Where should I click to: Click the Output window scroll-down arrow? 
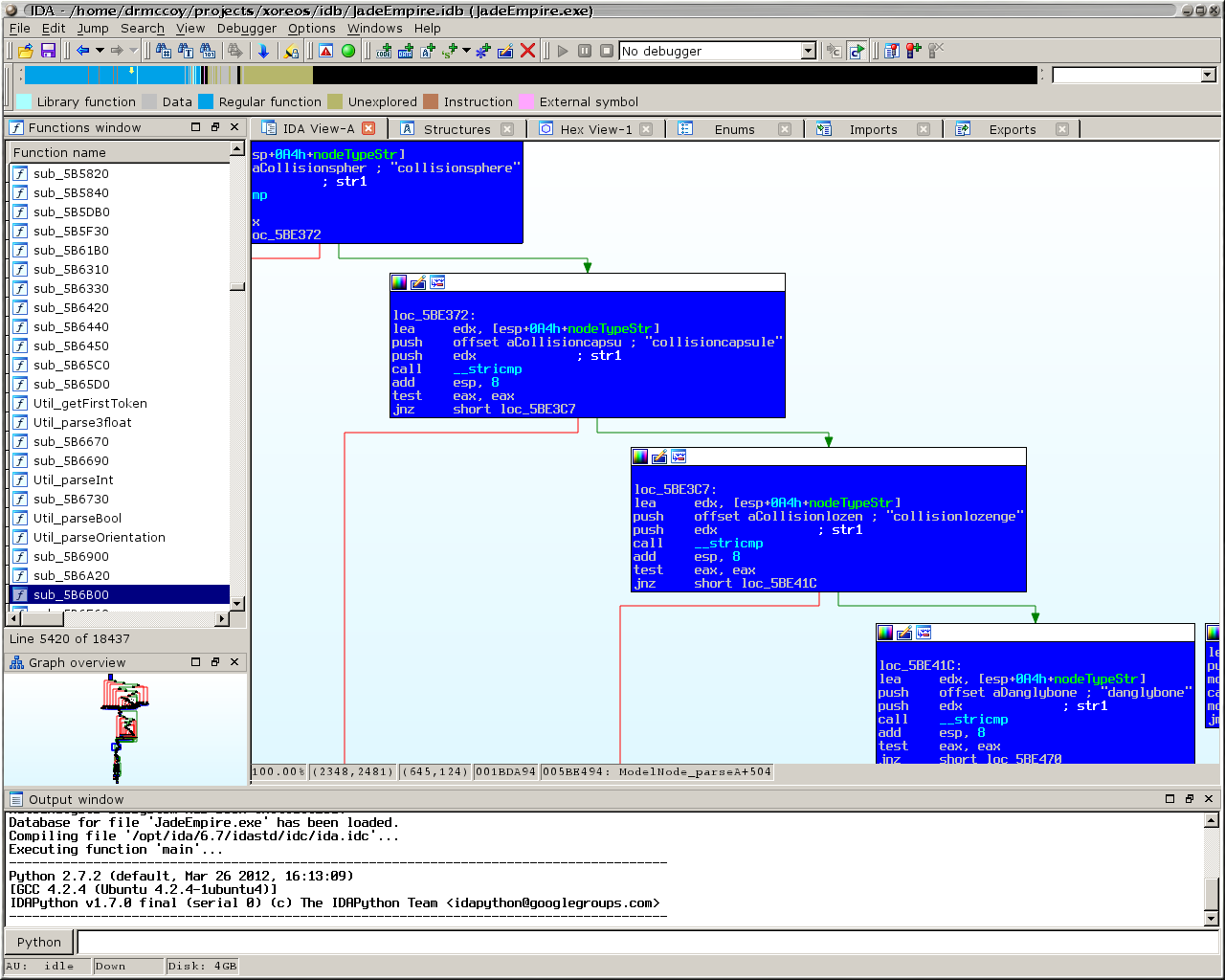click(1211, 919)
